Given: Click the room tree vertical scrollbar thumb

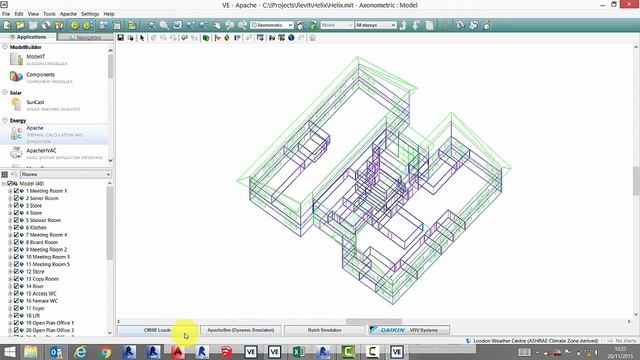Looking at the screenshot, I should click(110, 223).
